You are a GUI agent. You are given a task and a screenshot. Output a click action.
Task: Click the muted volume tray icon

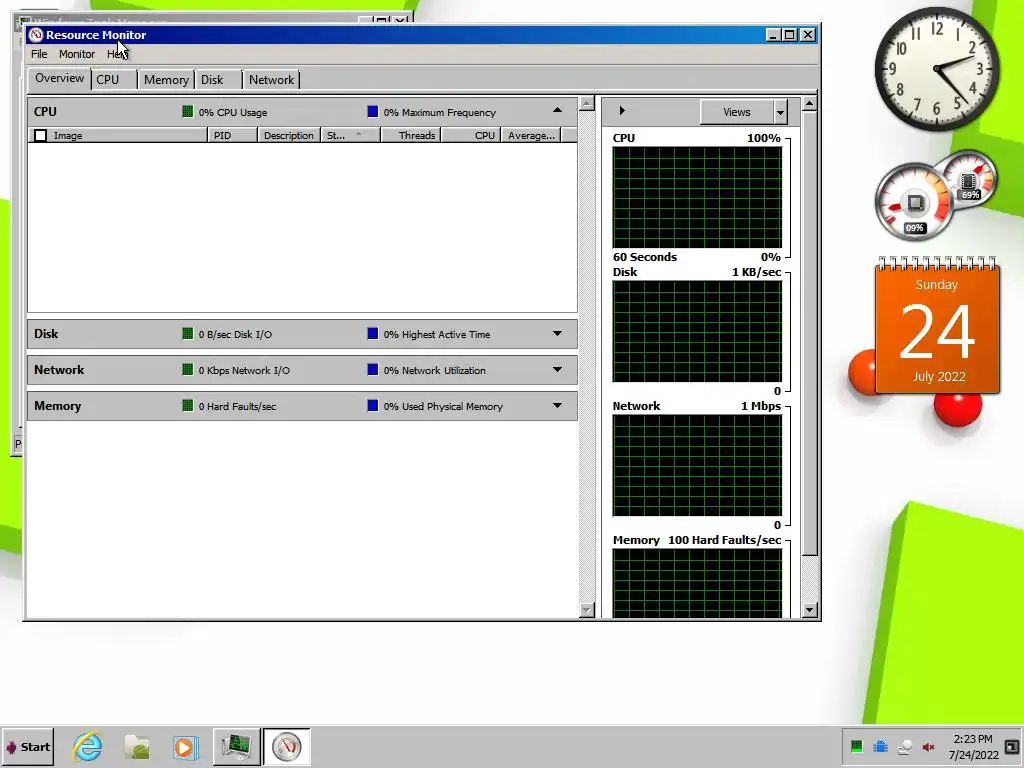click(928, 746)
